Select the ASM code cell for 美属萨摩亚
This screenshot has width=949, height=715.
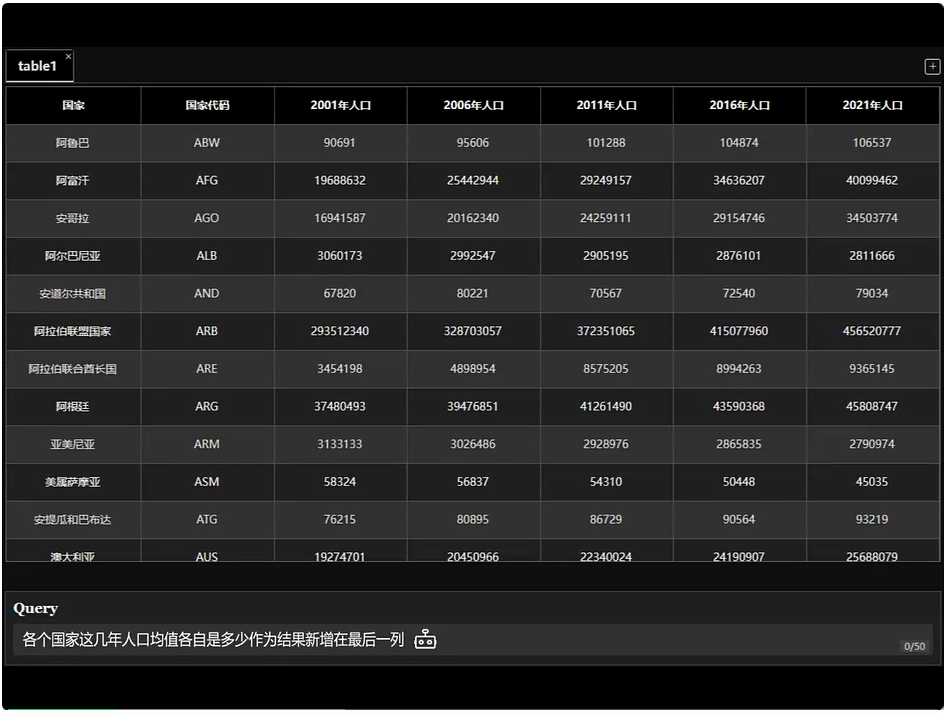coord(207,482)
